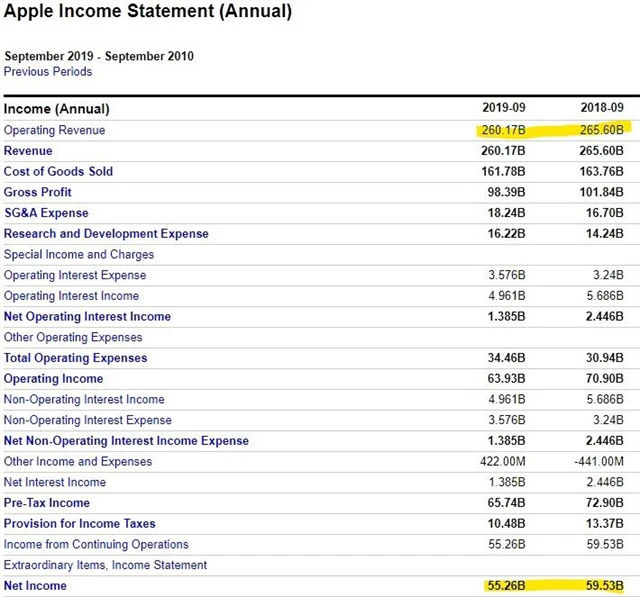The image size is (640, 597).
Task: Click the 2019-09 column header
Action: tap(504, 108)
